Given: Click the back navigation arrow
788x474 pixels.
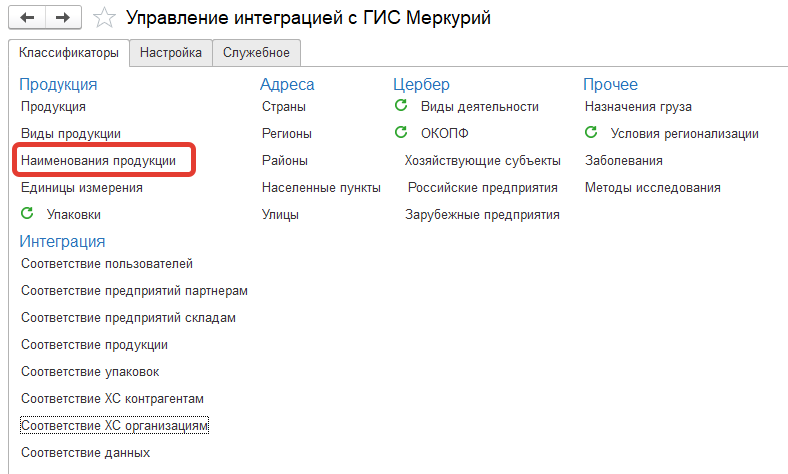Looking at the screenshot, I should [x=27, y=18].
